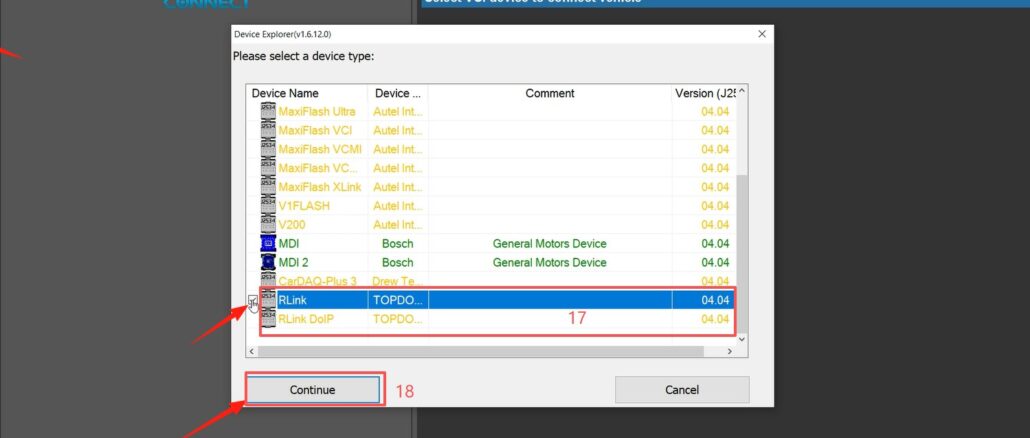Click the V1FLASH device icon
The image size is (1030, 438).
pyautogui.click(x=268, y=205)
